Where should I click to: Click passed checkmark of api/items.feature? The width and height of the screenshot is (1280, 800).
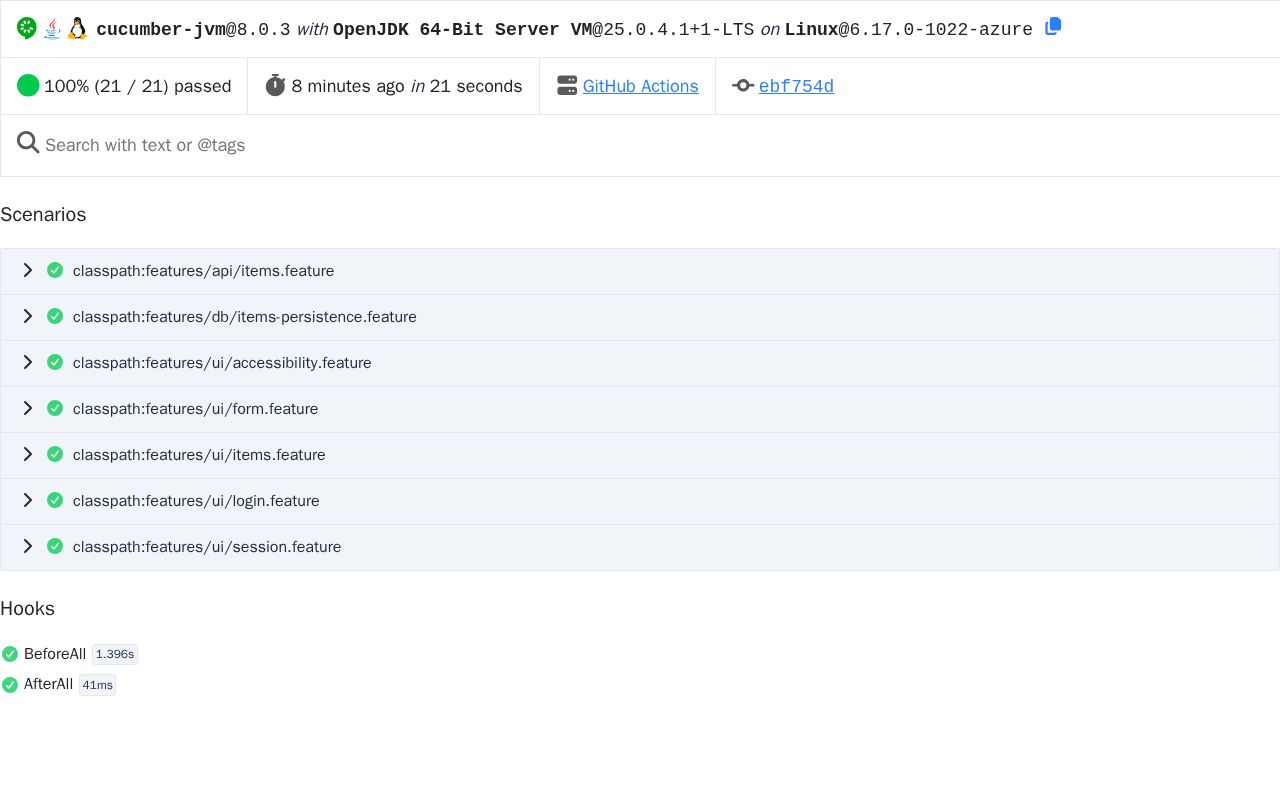tap(55, 270)
